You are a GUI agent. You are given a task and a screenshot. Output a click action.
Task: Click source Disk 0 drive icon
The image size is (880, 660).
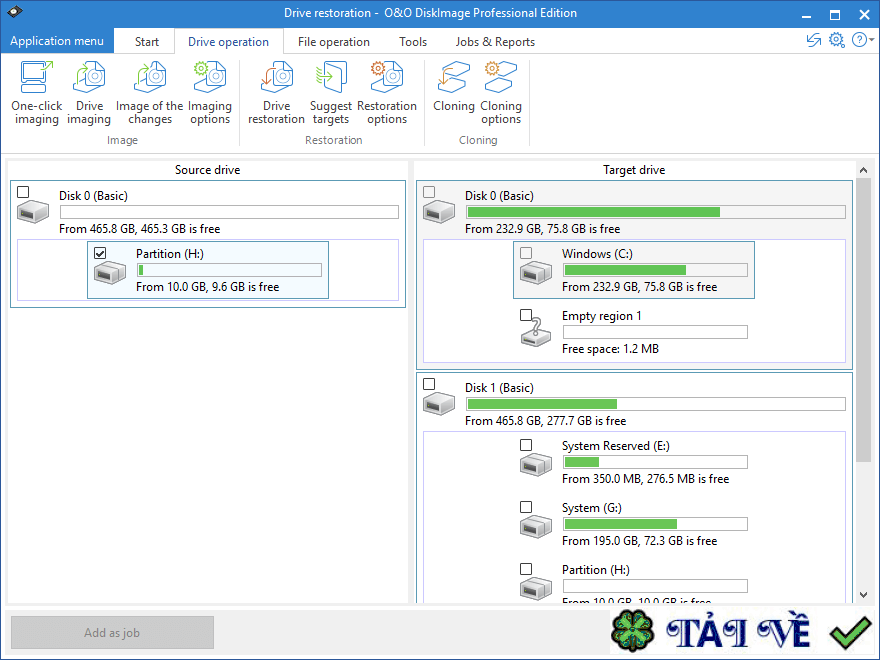[33, 212]
